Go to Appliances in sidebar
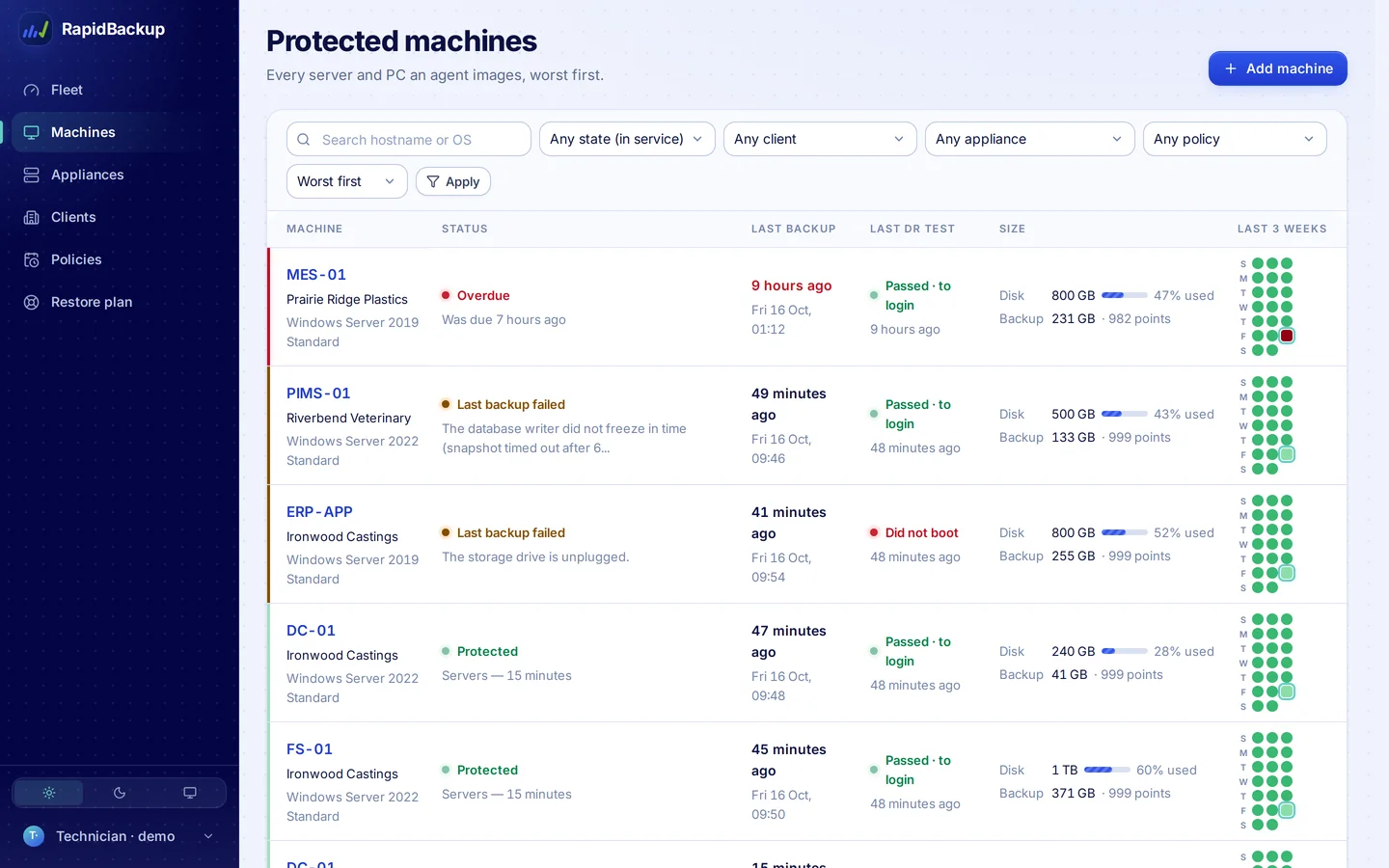The height and width of the screenshot is (868, 1389). [120, 175]
